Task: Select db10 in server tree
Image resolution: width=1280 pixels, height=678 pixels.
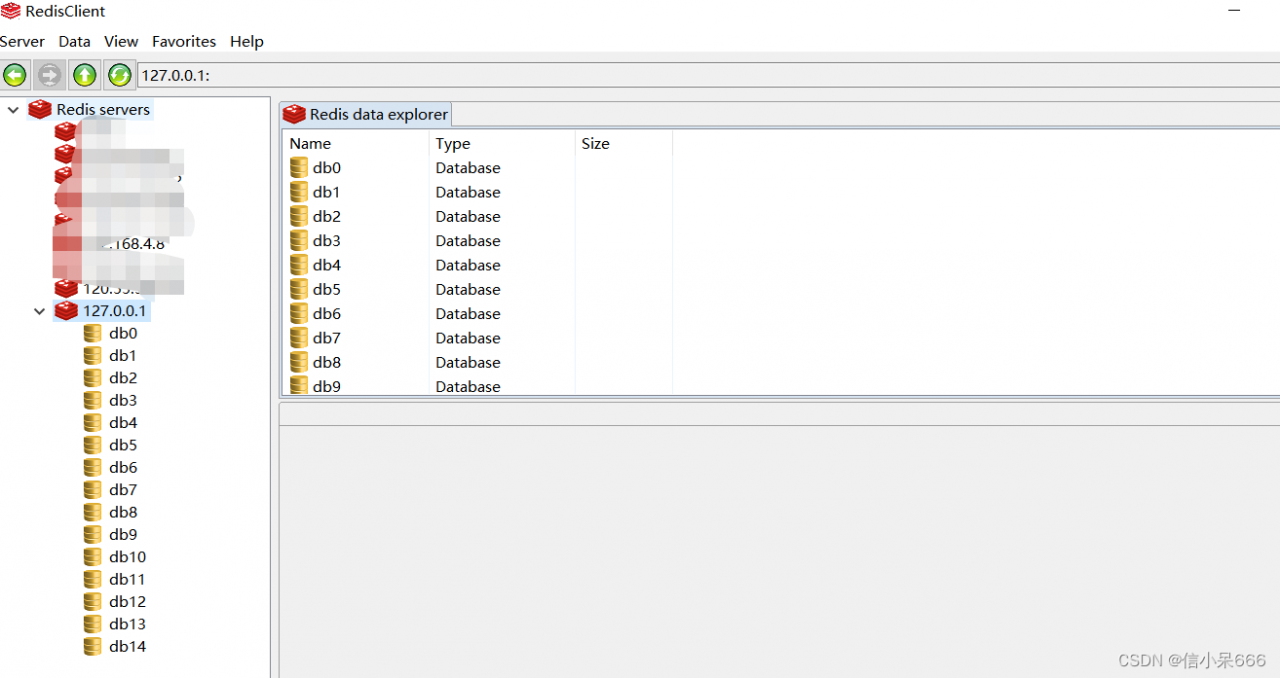Action: click(x=127, y=557)
